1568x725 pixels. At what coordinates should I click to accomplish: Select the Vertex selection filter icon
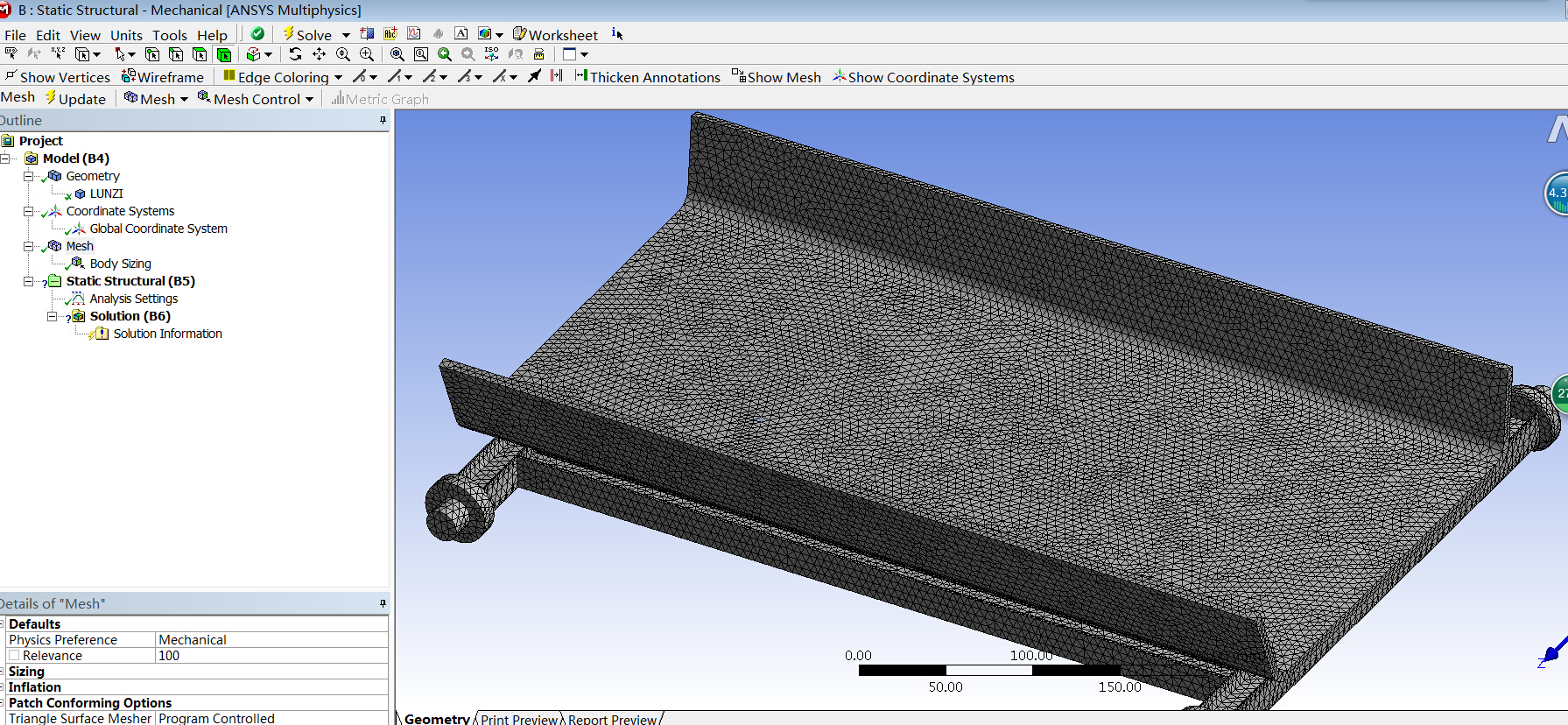pyautogui.click(x=152, y=54)
